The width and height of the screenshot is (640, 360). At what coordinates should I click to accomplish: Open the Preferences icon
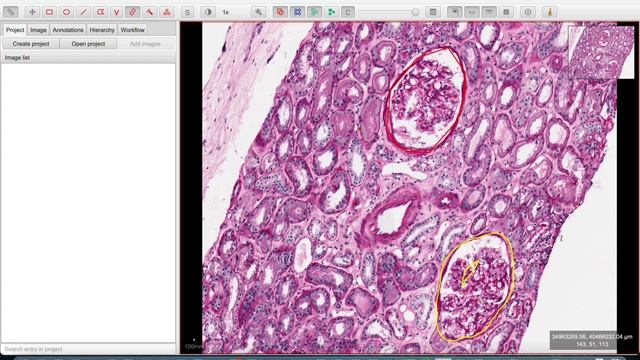coord(528,12)
